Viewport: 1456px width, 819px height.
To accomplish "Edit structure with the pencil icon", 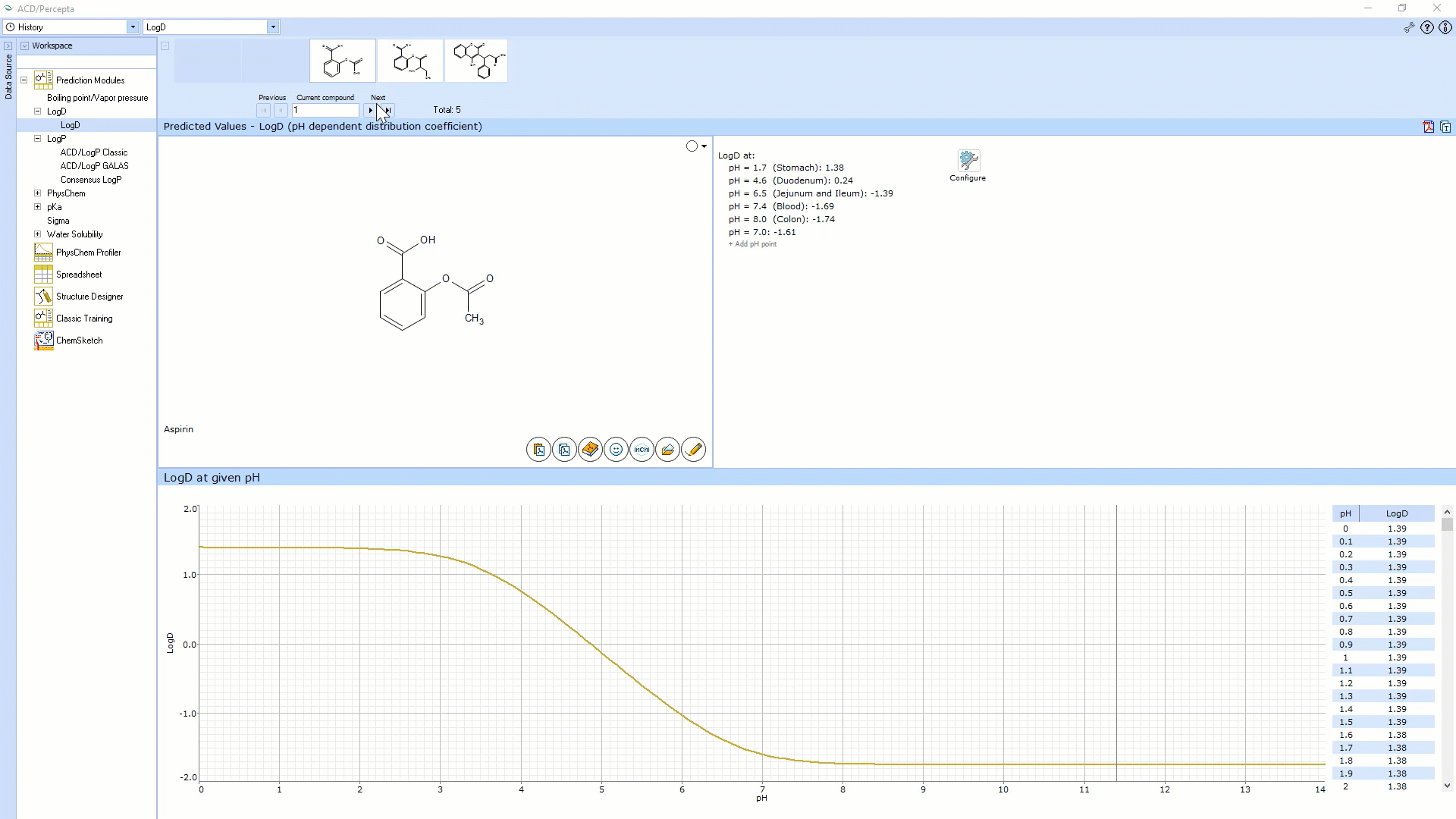I will coord(693,450).
